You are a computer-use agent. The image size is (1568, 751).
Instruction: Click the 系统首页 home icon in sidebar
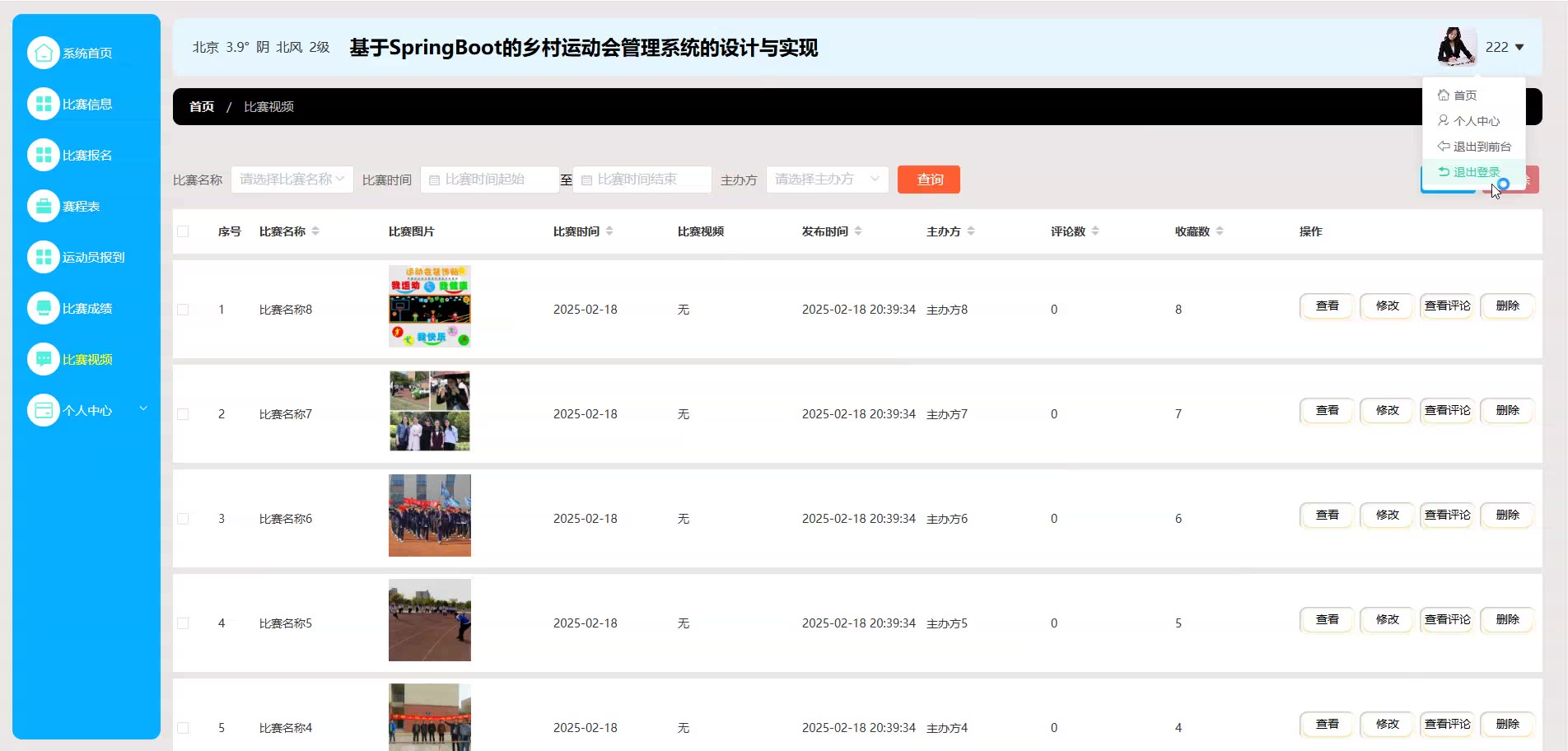44,53
